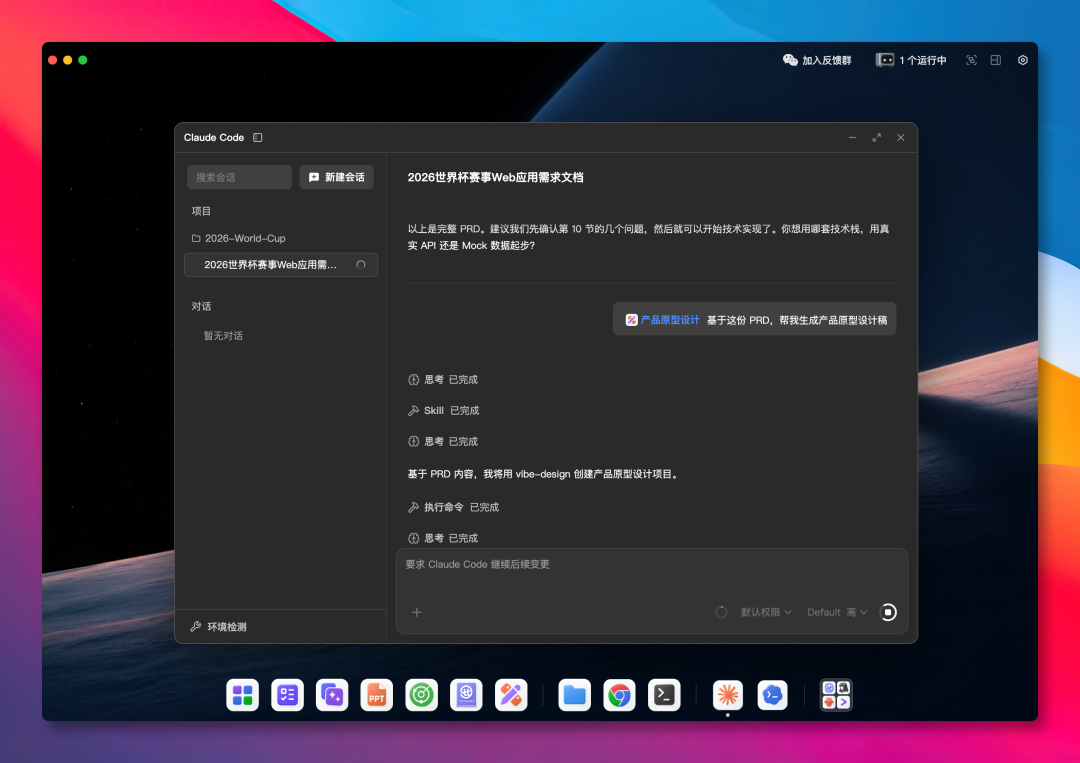Click the 对话 section label in sidebar
The width and height of the screenshot is (1080, 763).
[x=201, y=306]
